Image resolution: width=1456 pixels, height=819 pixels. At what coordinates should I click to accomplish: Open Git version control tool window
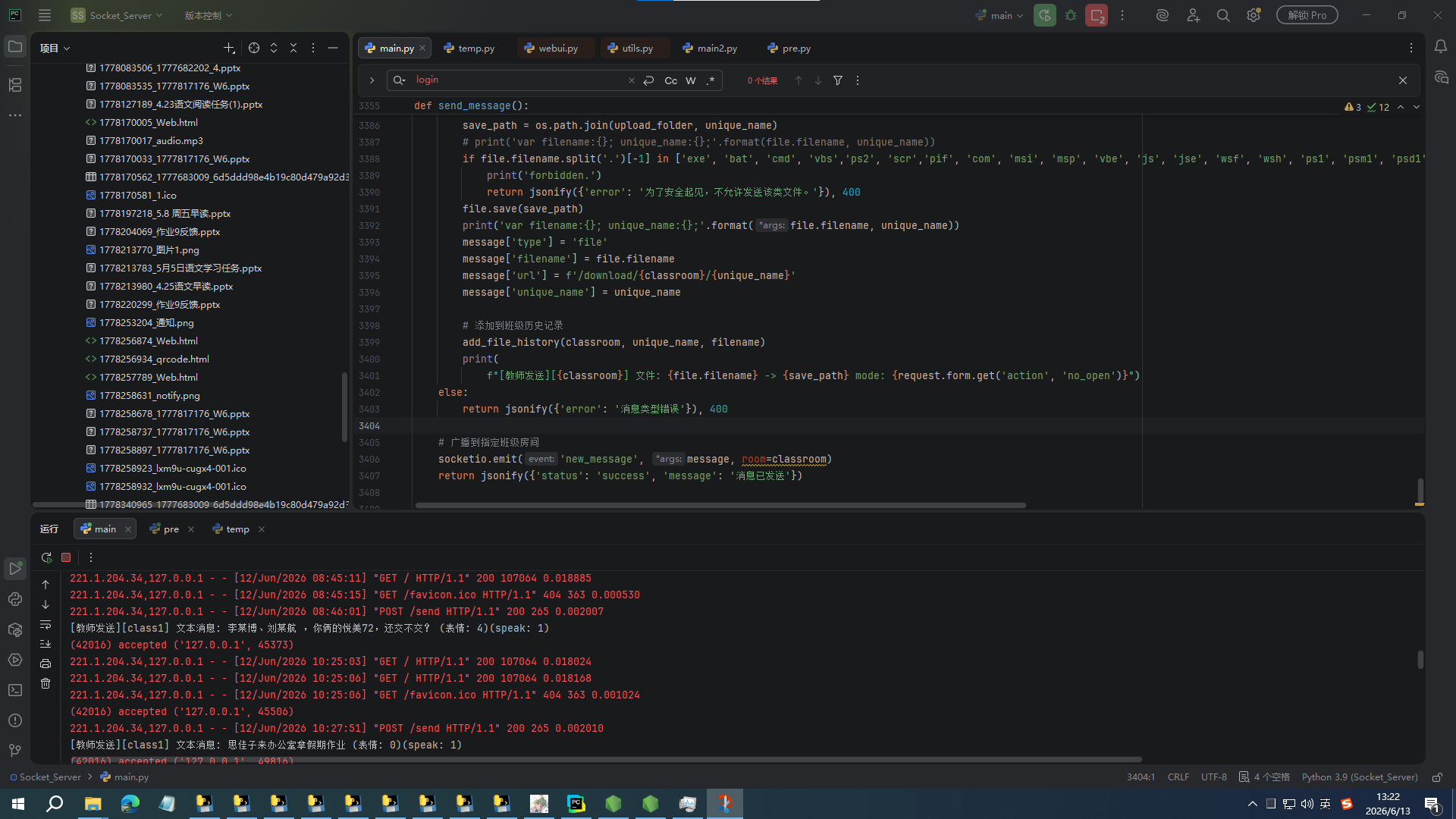pos(15,751)
